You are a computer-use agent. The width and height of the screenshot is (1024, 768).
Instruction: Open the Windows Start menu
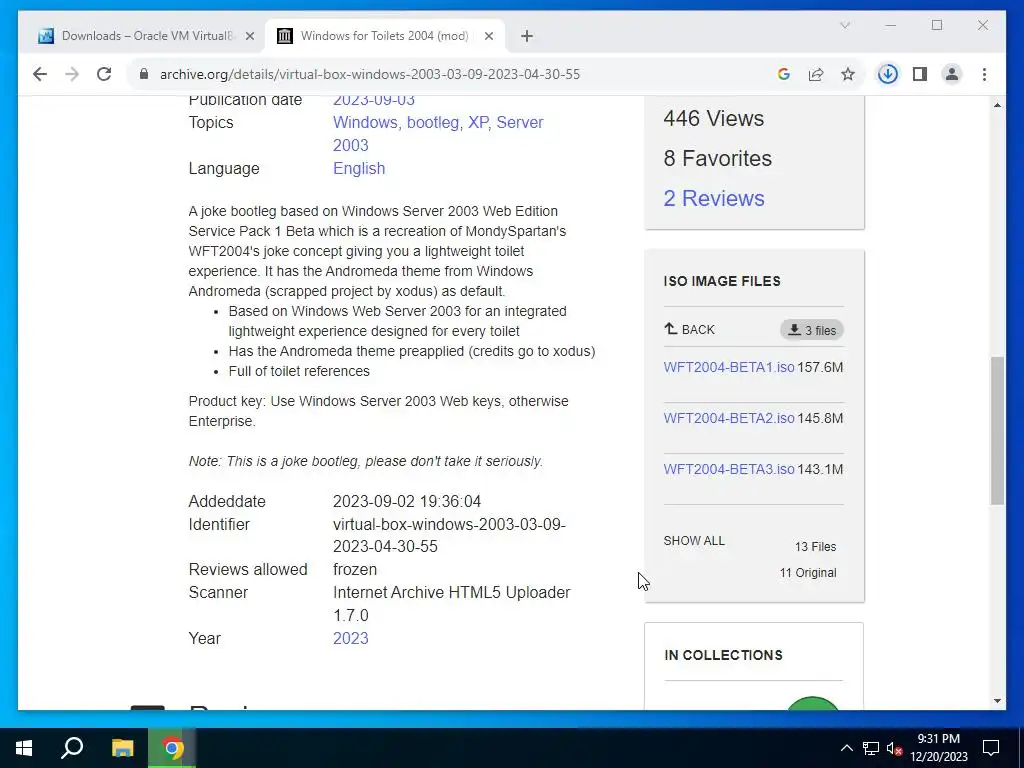(24, 748)
